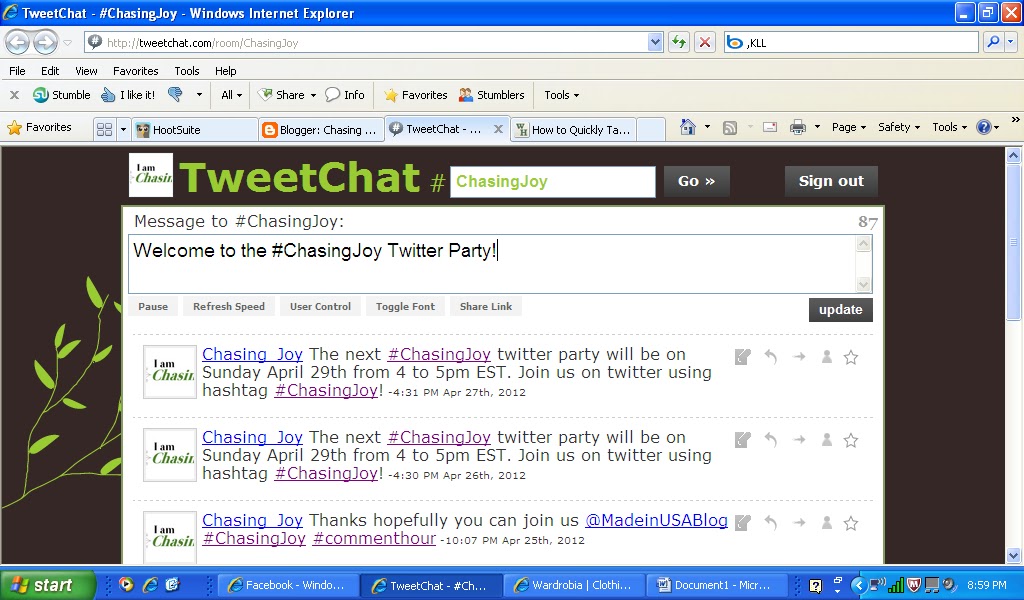
Task: Click the browser Back arrow button
Action: [18, 43]
